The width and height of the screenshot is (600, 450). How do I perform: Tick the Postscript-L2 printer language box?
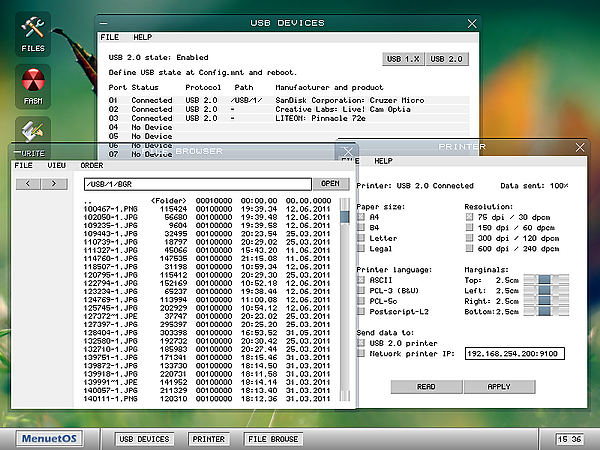coord(361,311)
